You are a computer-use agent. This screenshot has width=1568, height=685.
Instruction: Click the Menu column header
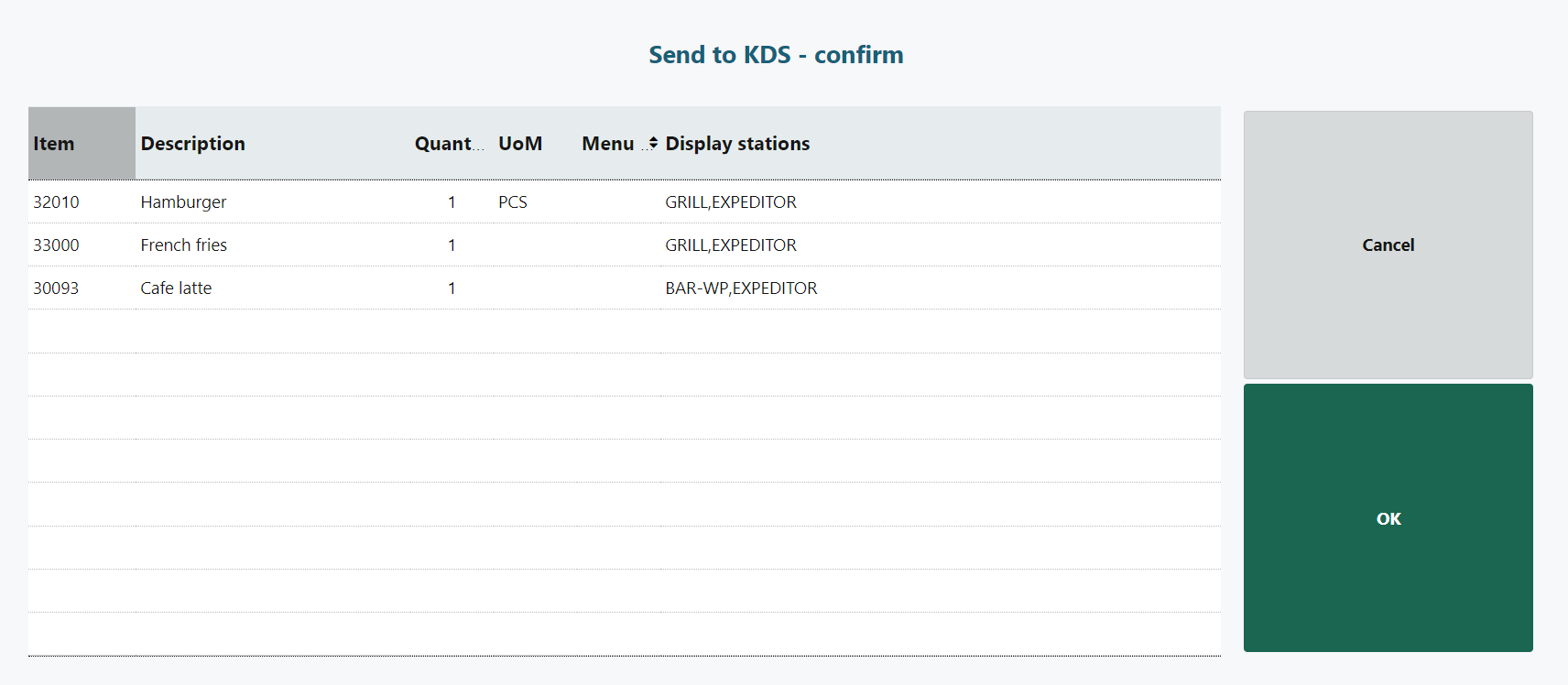(x=607, y=144)
